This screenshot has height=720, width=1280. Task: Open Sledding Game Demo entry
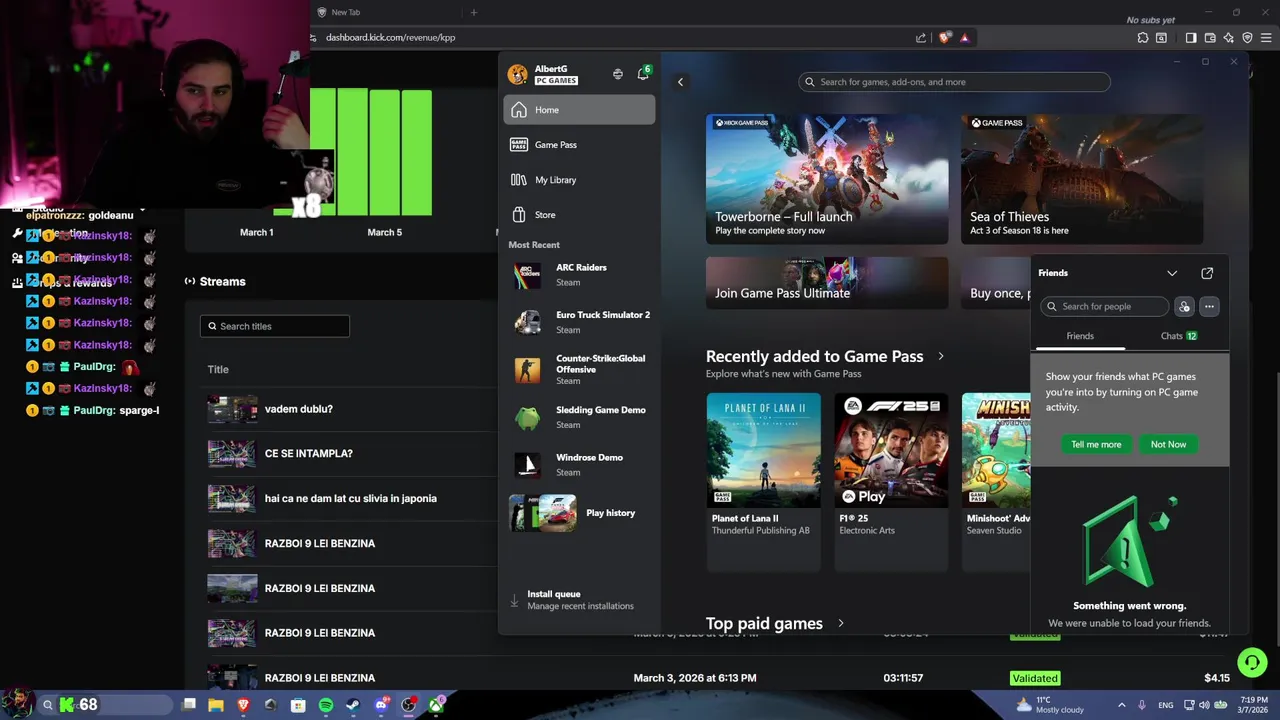tap(579, 417)
